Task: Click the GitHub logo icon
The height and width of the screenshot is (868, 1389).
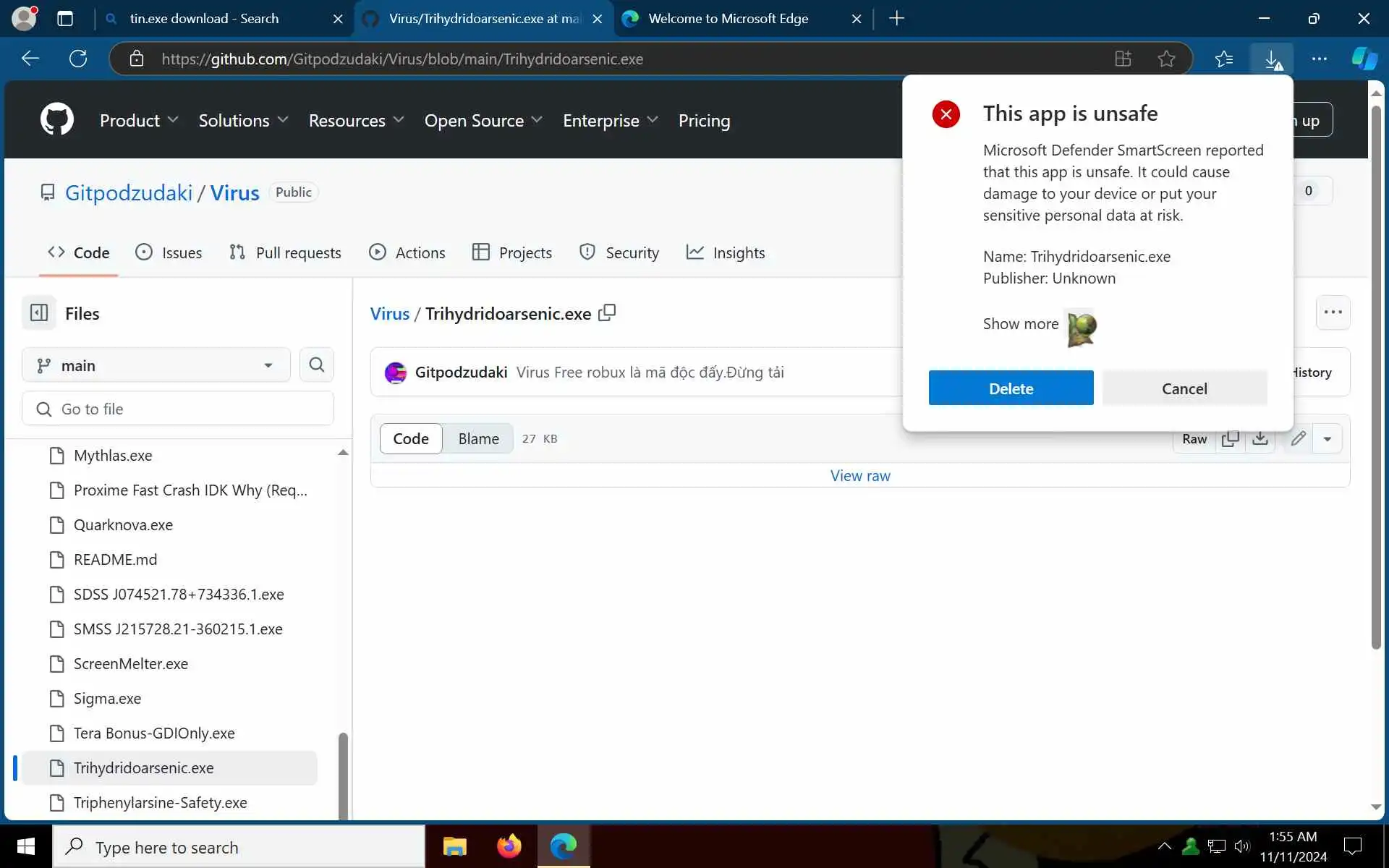Action: click(56, 119)
